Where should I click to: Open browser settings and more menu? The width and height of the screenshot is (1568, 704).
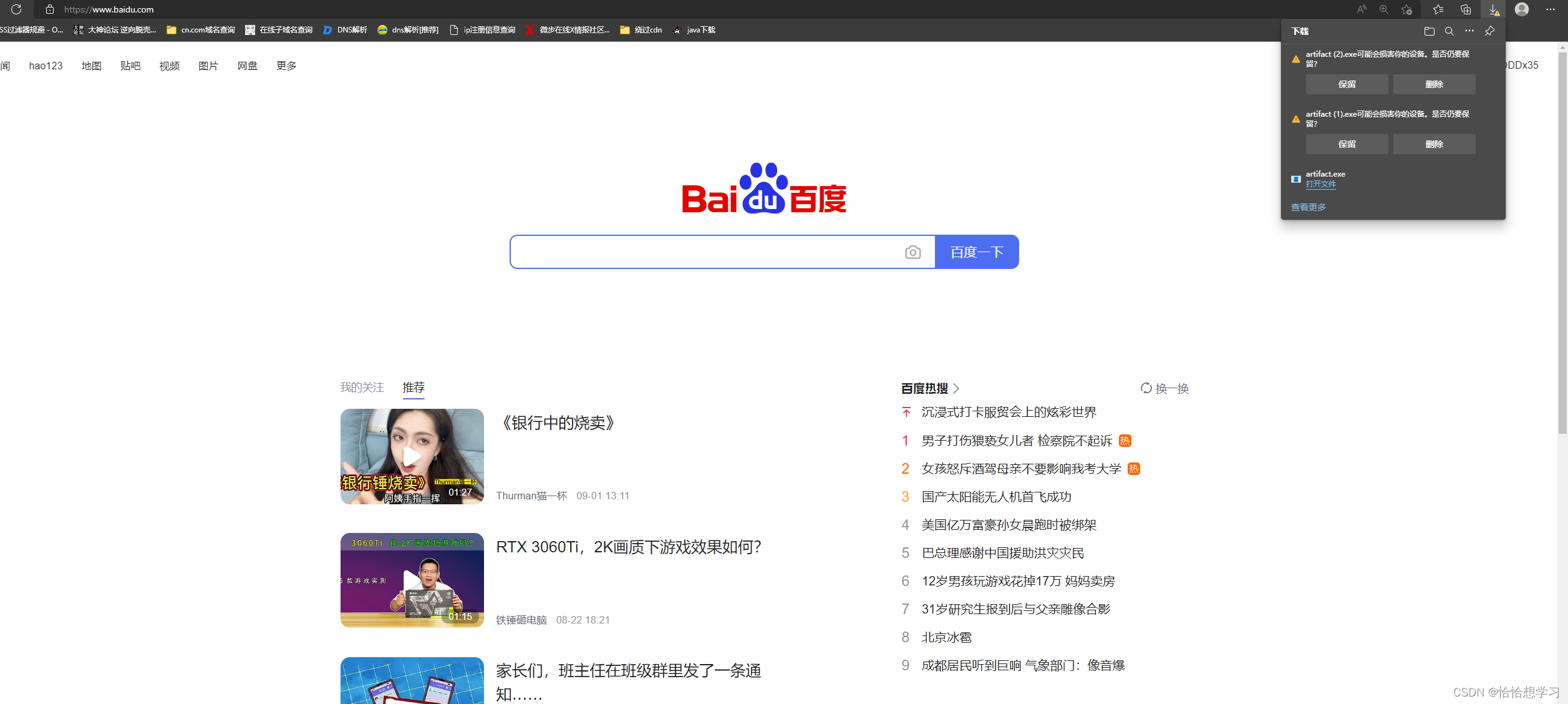(1551, 9)
